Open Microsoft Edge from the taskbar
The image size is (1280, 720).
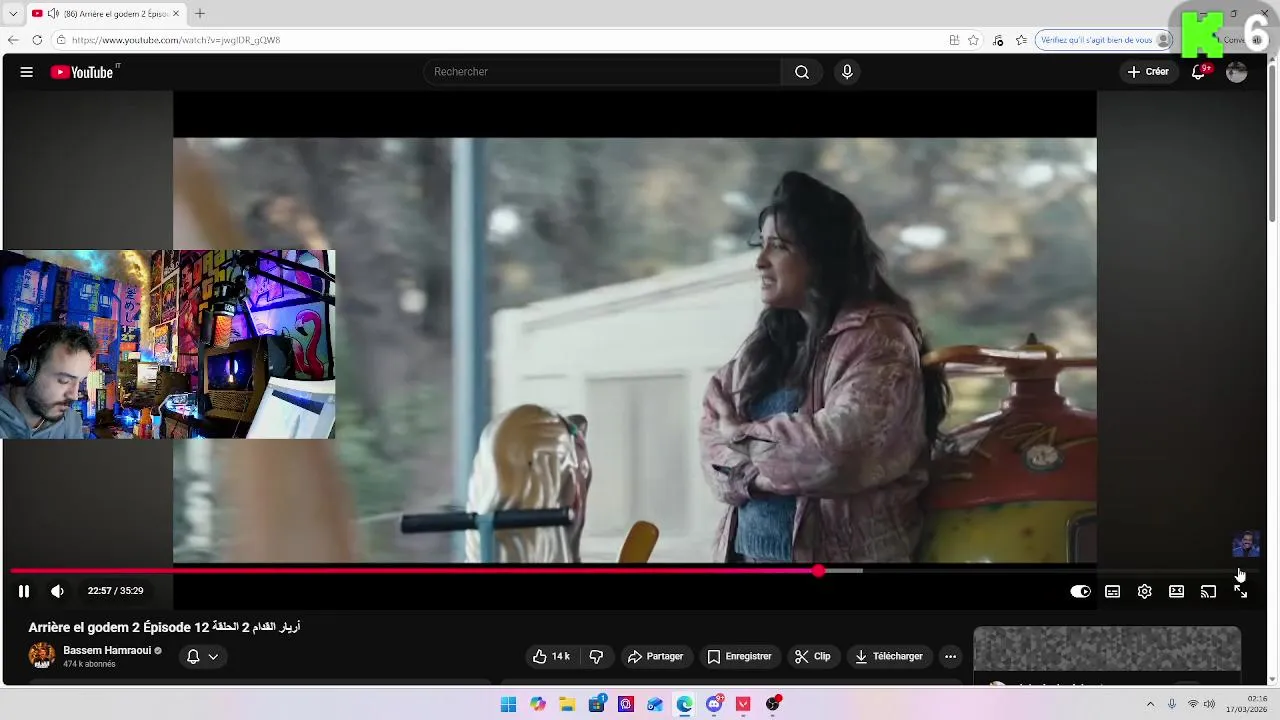point(684,704)
